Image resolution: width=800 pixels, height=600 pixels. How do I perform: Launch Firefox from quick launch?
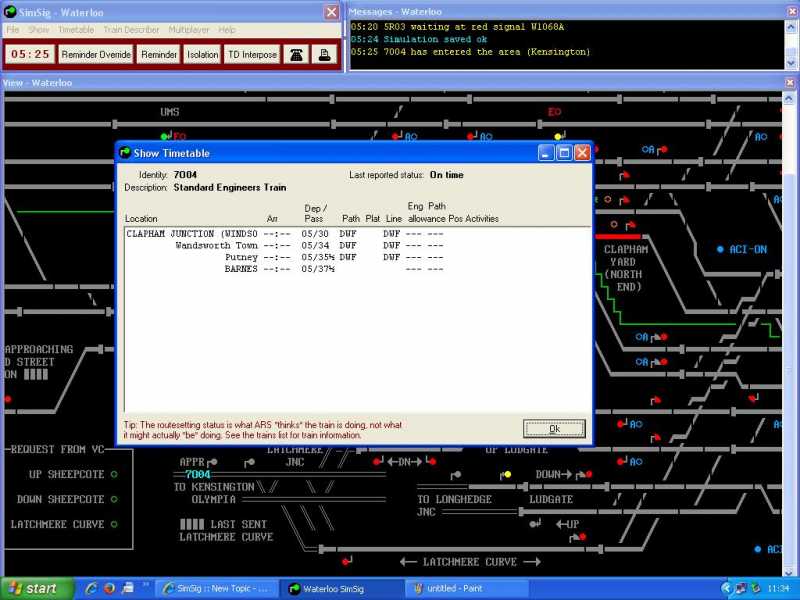coord(109,589)
